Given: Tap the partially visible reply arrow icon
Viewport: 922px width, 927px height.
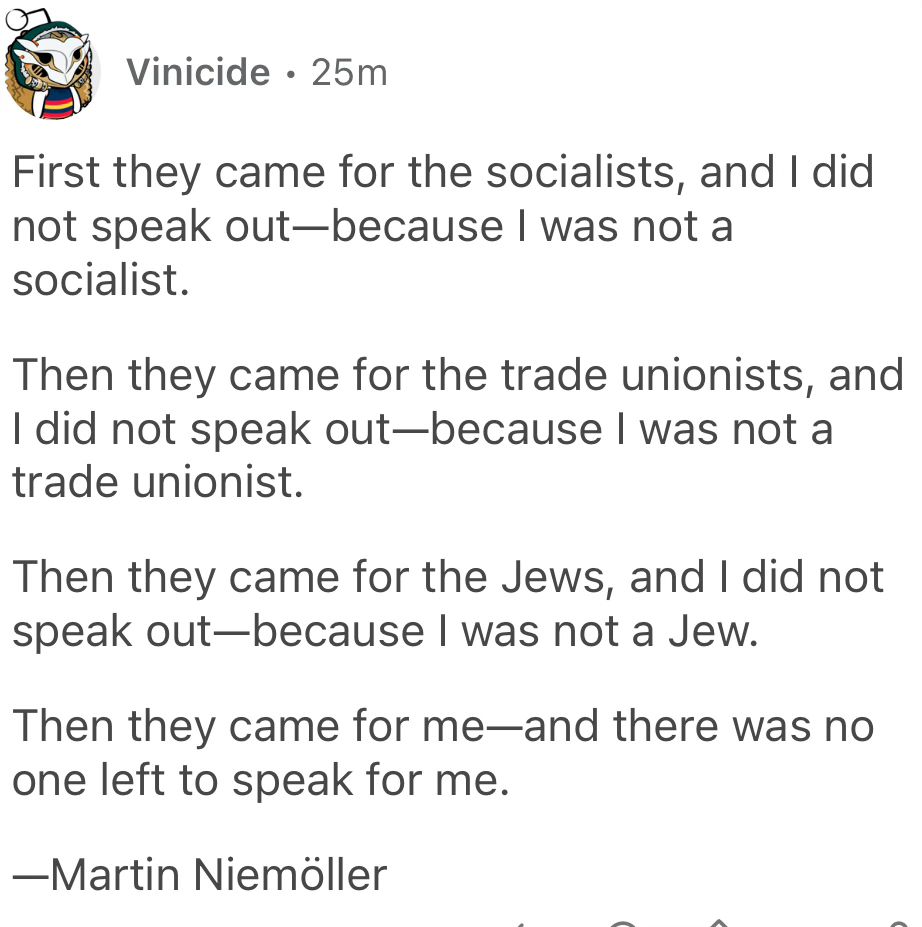Looking at the screenshot, I should tap(518, 925).
